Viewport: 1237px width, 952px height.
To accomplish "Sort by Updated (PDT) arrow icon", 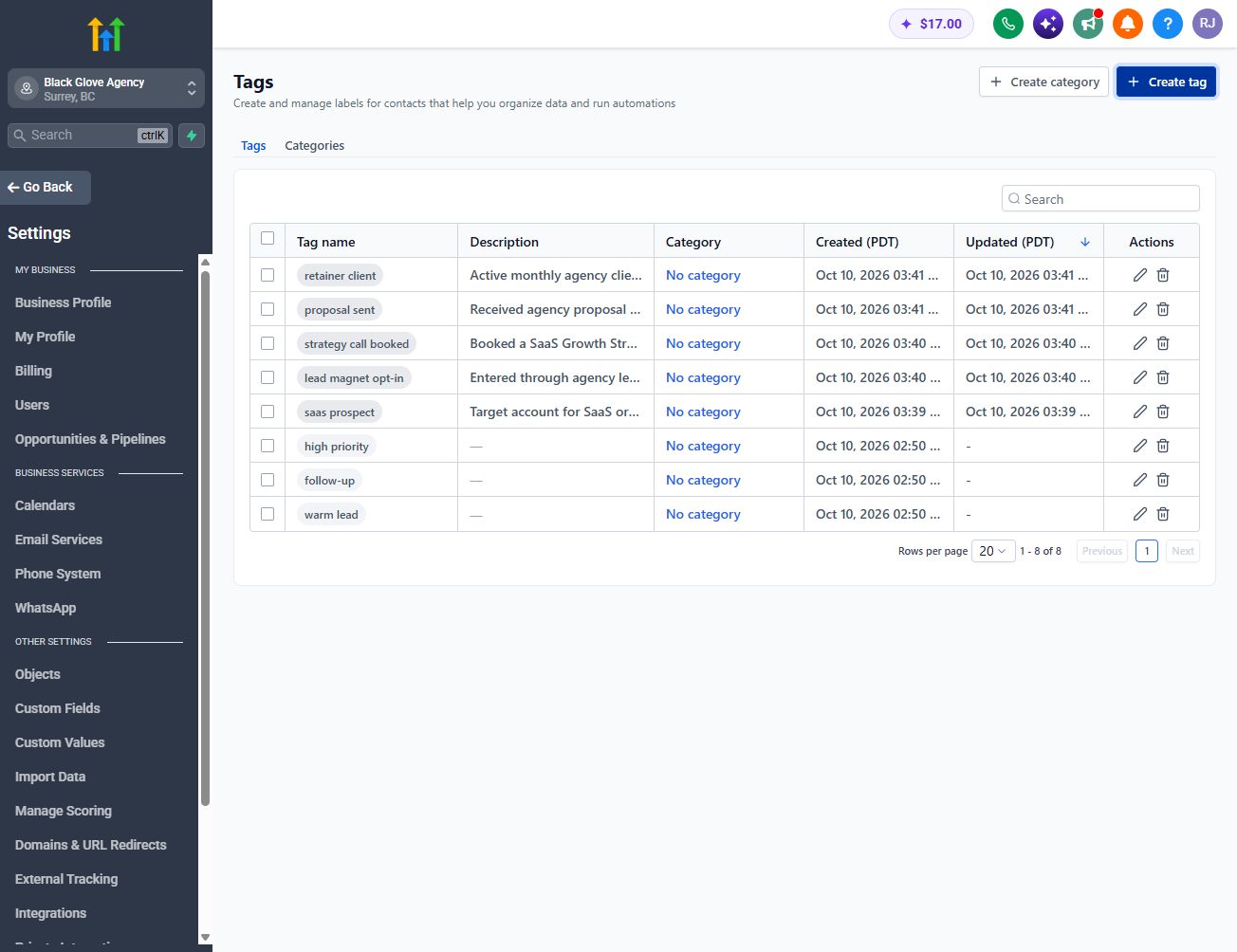I will coord(1085,242).
